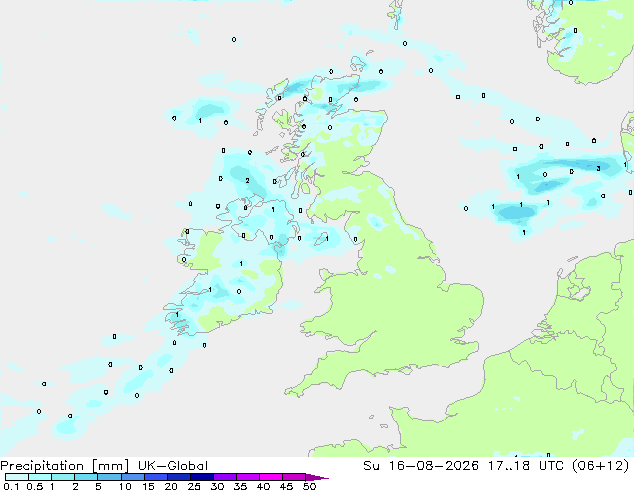The width and height of the screenshot is (634, 490).
Task: Click the 30–35 mm purple legend swatch
Action: tap(224, 477)
